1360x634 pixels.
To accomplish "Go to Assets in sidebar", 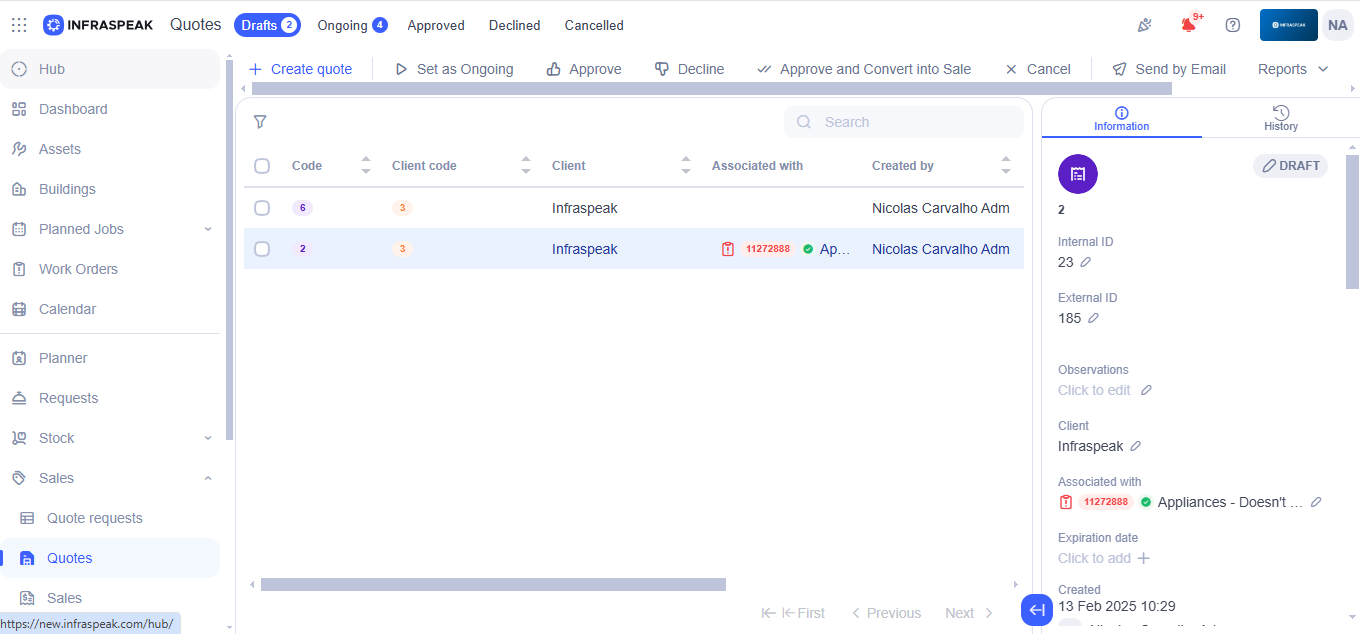I will coord(110,149).
